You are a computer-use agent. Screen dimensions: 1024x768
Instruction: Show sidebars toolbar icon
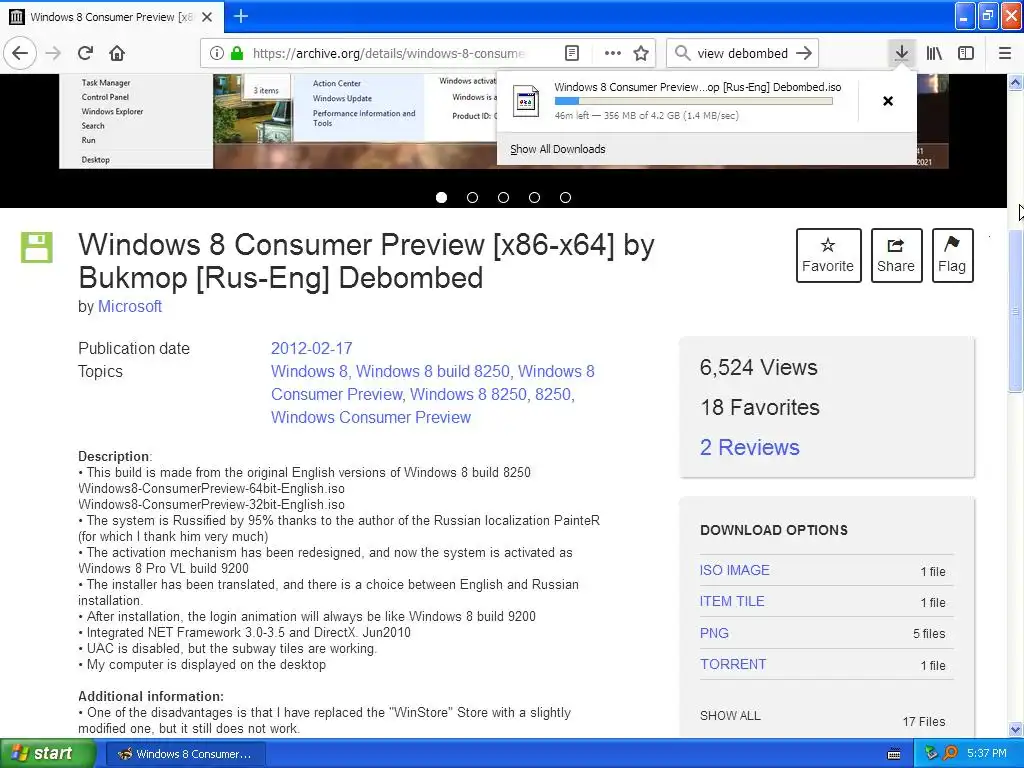point(966,53)
